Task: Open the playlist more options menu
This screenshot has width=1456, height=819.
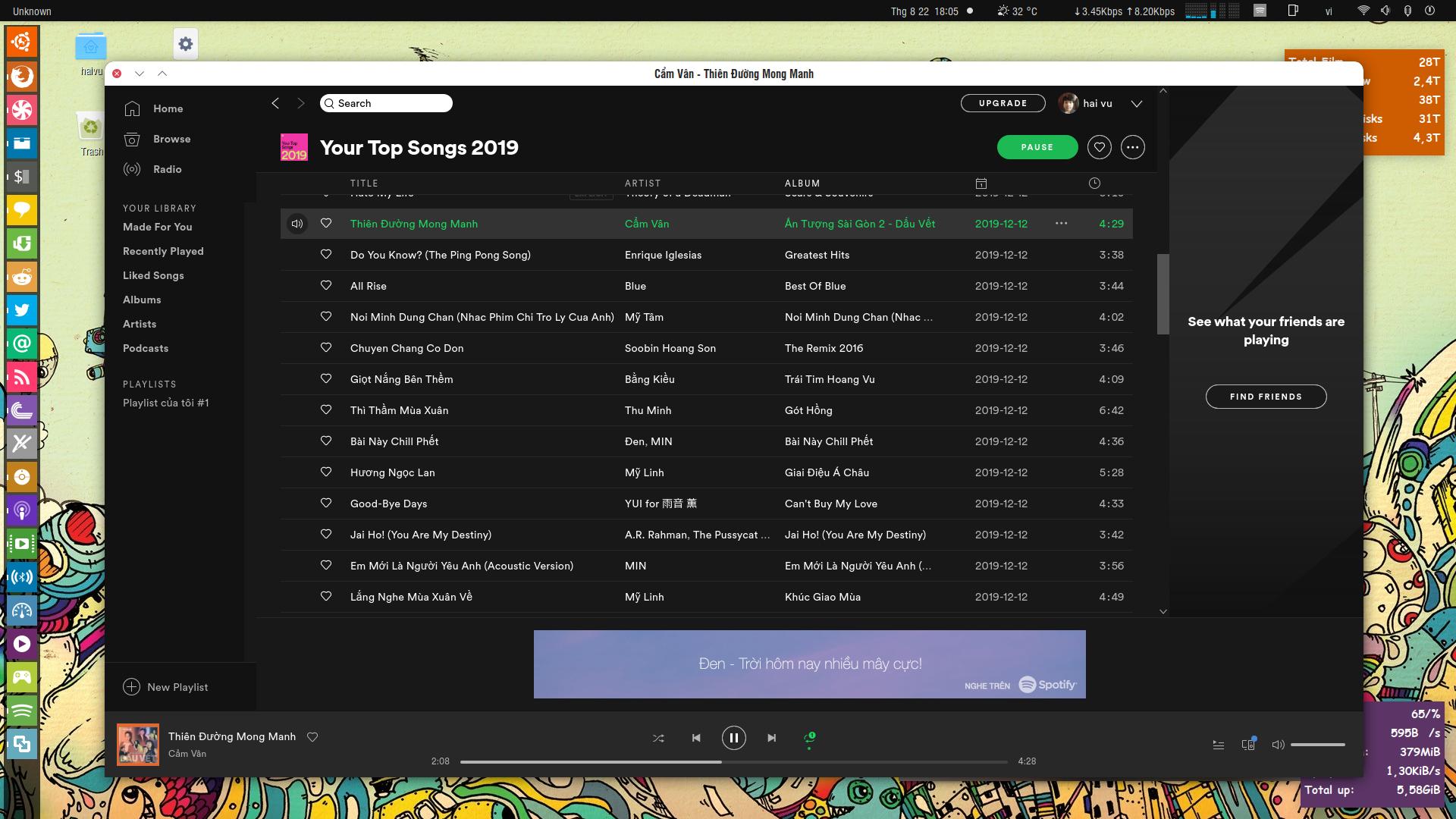Action: (x=1133, y=147)
